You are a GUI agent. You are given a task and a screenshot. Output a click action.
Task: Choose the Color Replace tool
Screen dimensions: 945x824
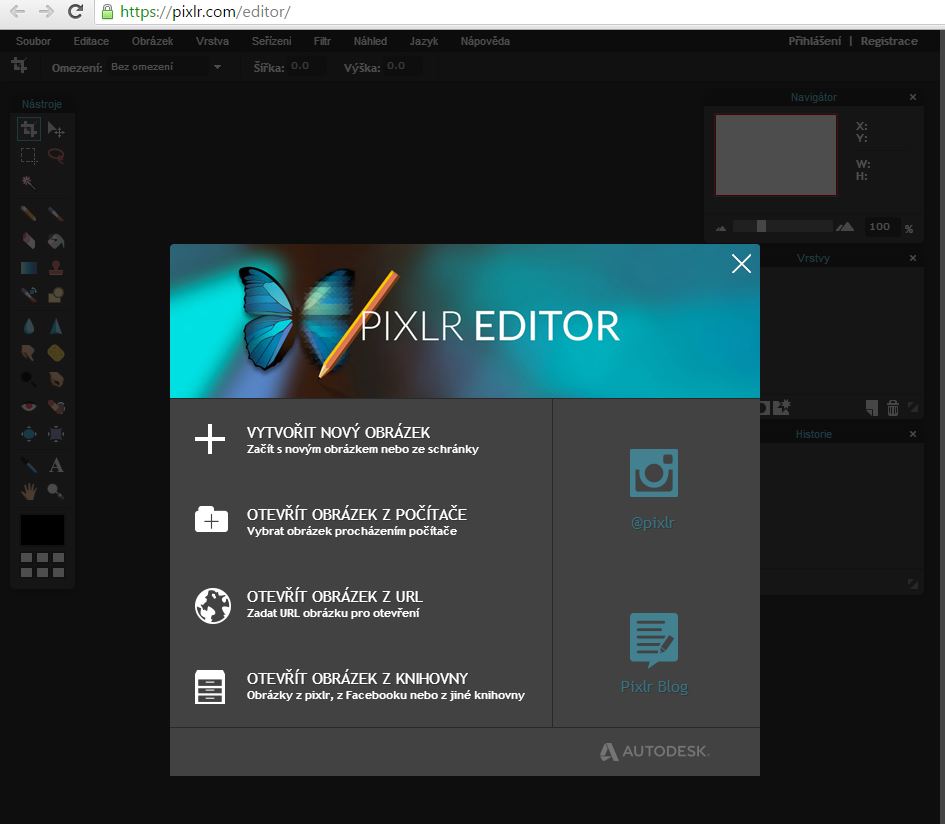tap(28, 294)
